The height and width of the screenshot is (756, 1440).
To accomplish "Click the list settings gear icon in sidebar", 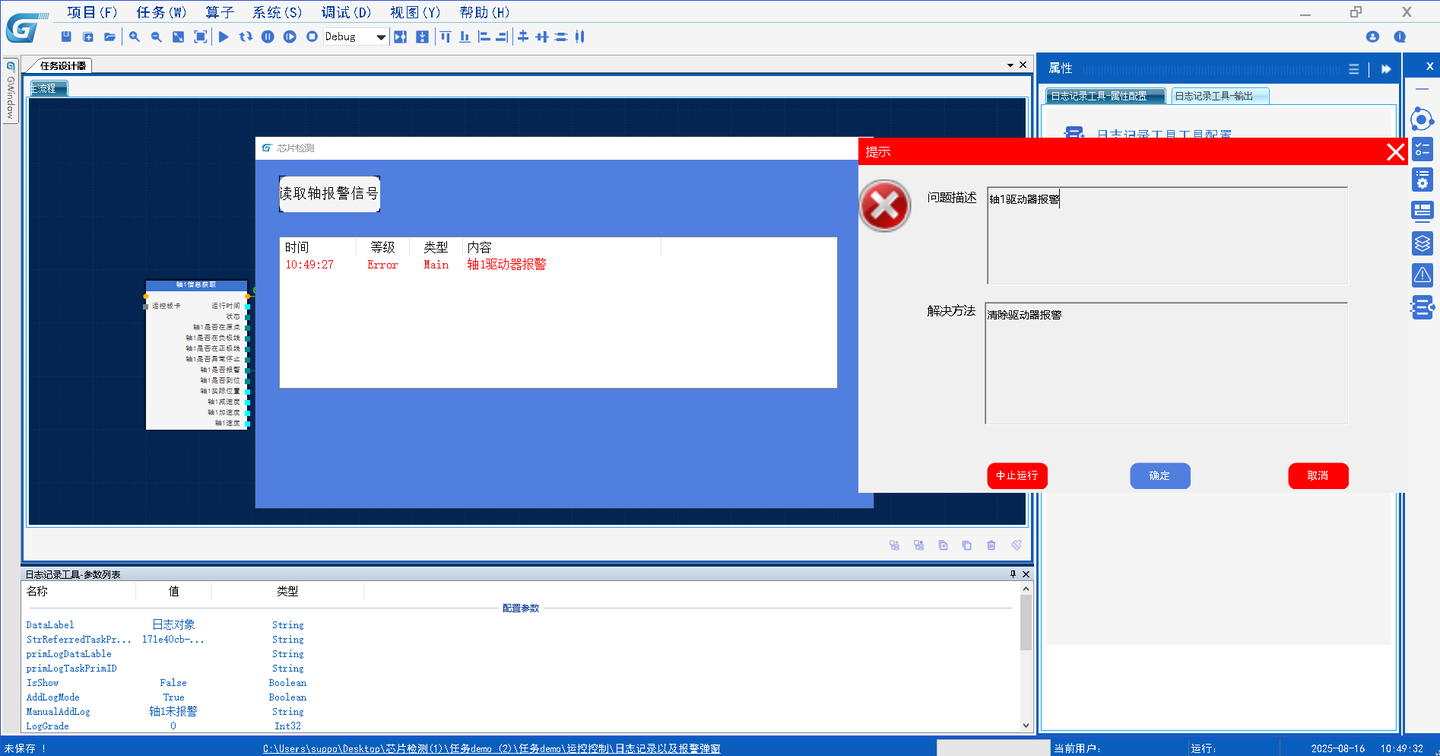I will (1422, 180).
